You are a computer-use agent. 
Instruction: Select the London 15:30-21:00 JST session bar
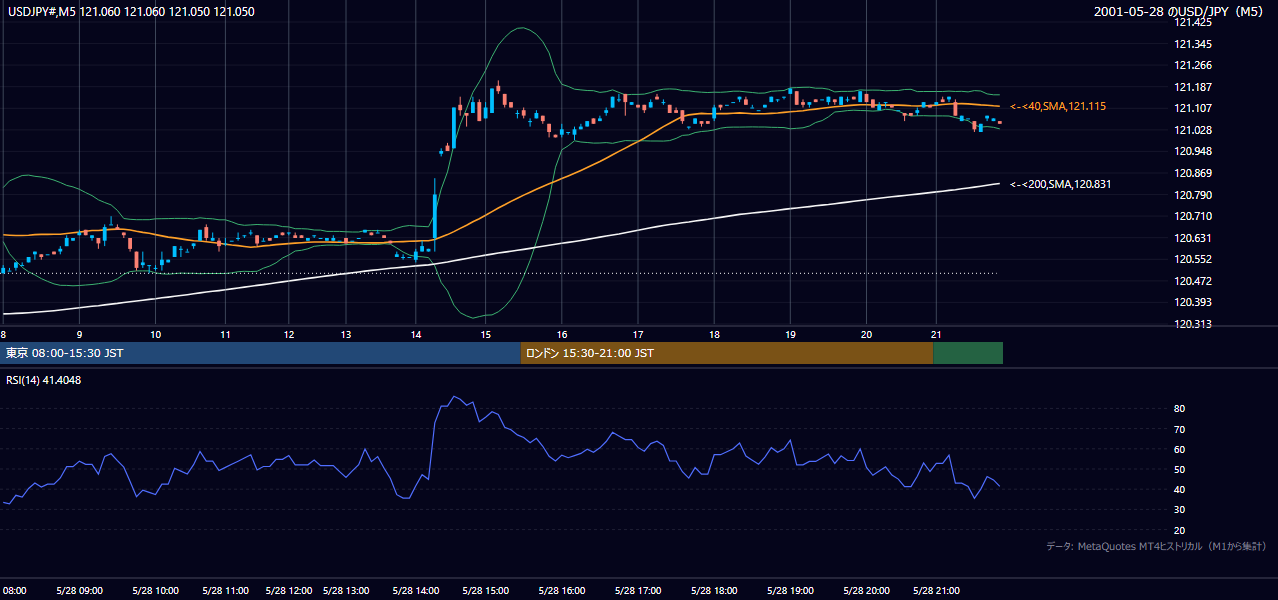click(726, 353)
